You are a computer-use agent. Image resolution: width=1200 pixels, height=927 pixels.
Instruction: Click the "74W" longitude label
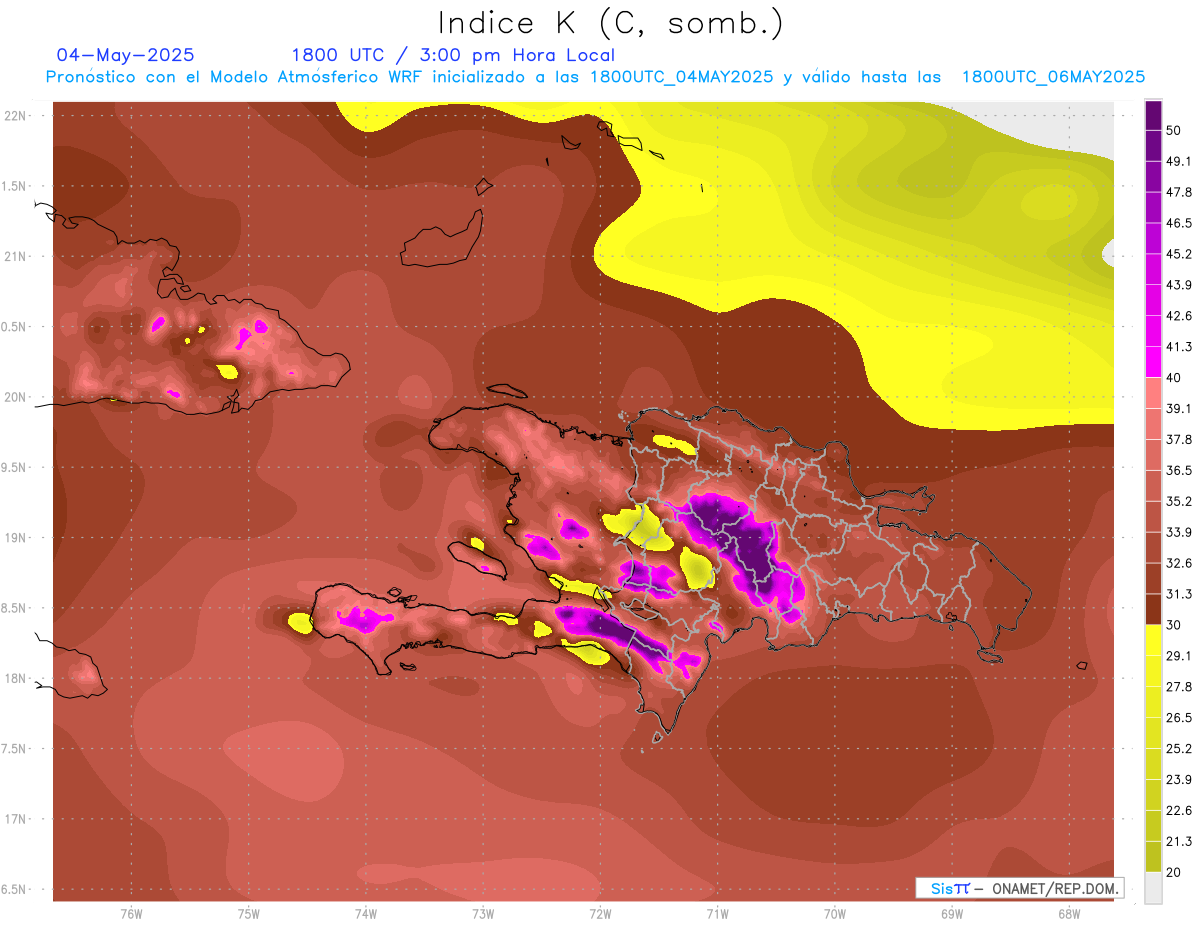tap(366, 914)
